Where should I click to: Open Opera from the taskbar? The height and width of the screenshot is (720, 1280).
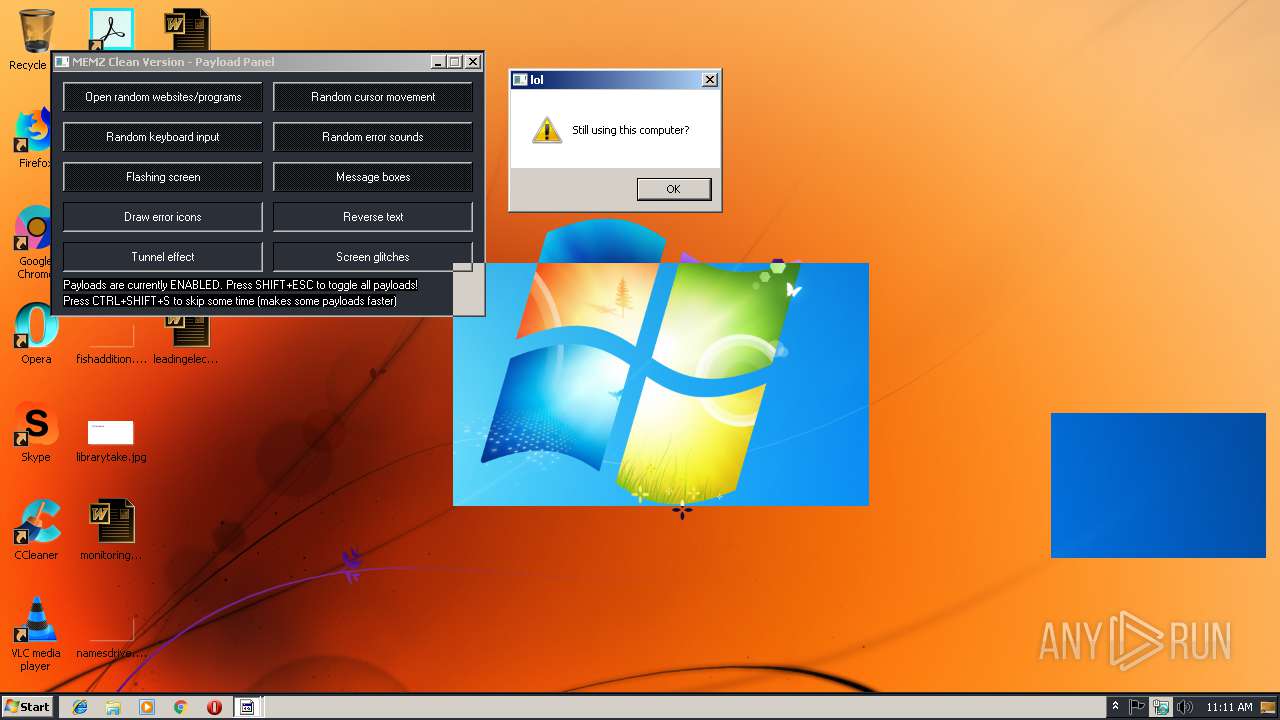(214, 707)
